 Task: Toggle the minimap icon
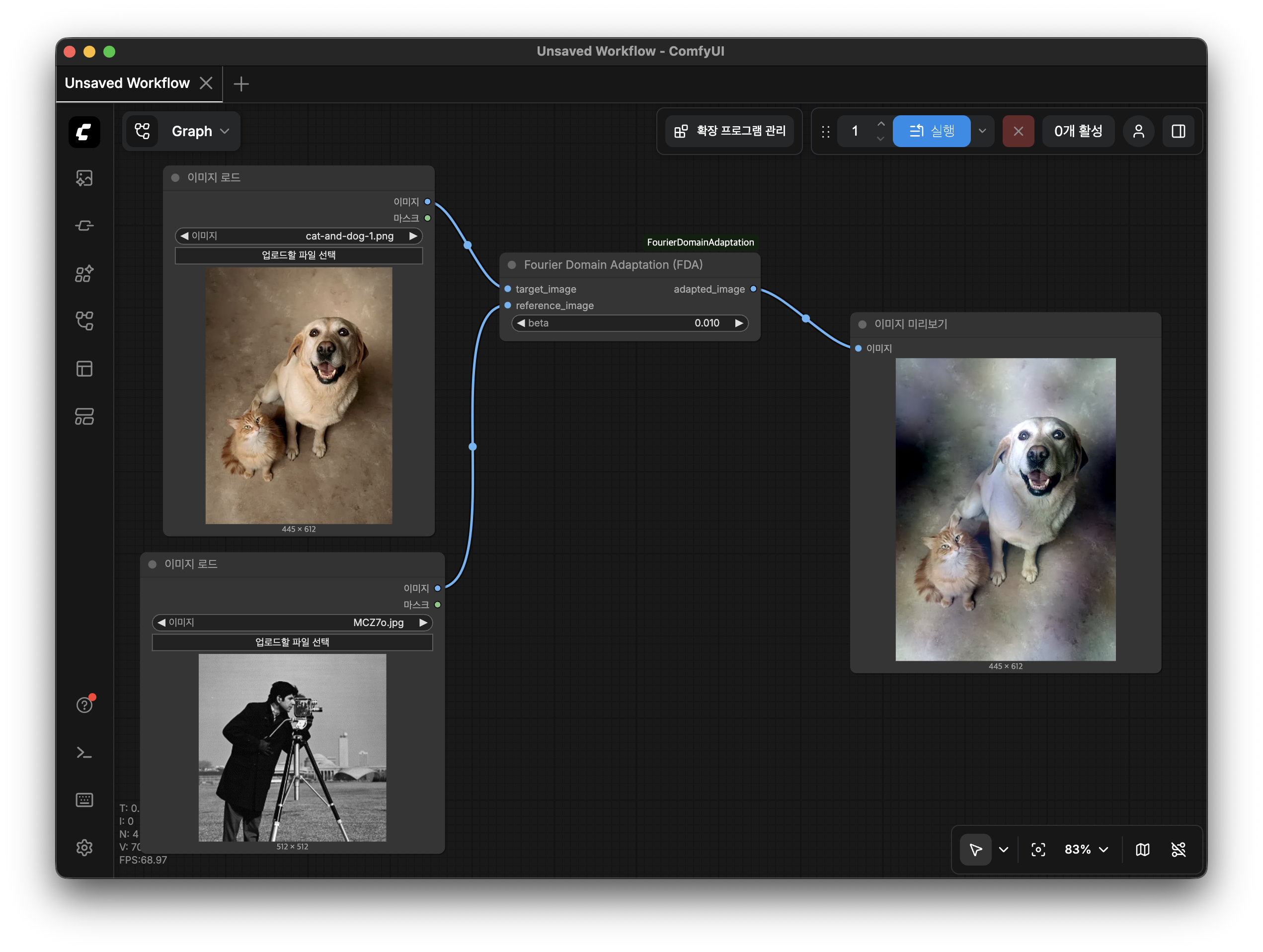1143,849
